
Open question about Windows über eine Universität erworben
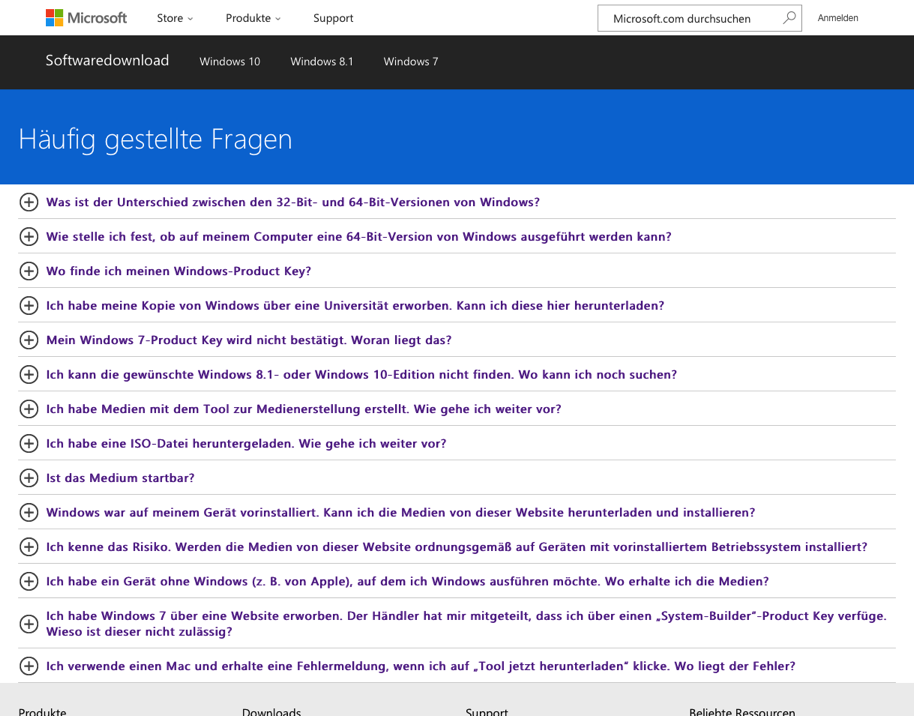[355, 306]
